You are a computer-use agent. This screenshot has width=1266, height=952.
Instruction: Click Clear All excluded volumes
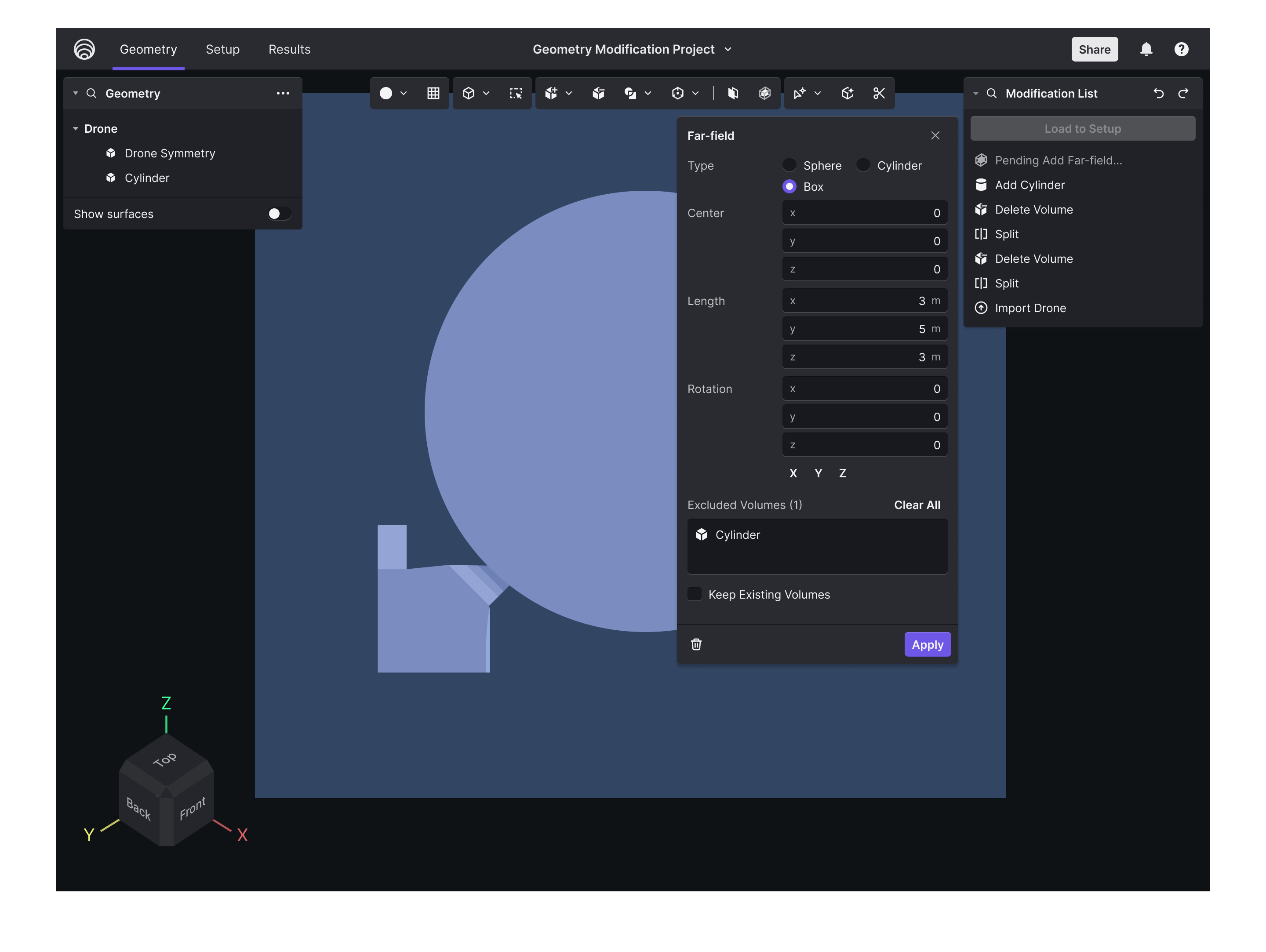[x=917, y=505]
